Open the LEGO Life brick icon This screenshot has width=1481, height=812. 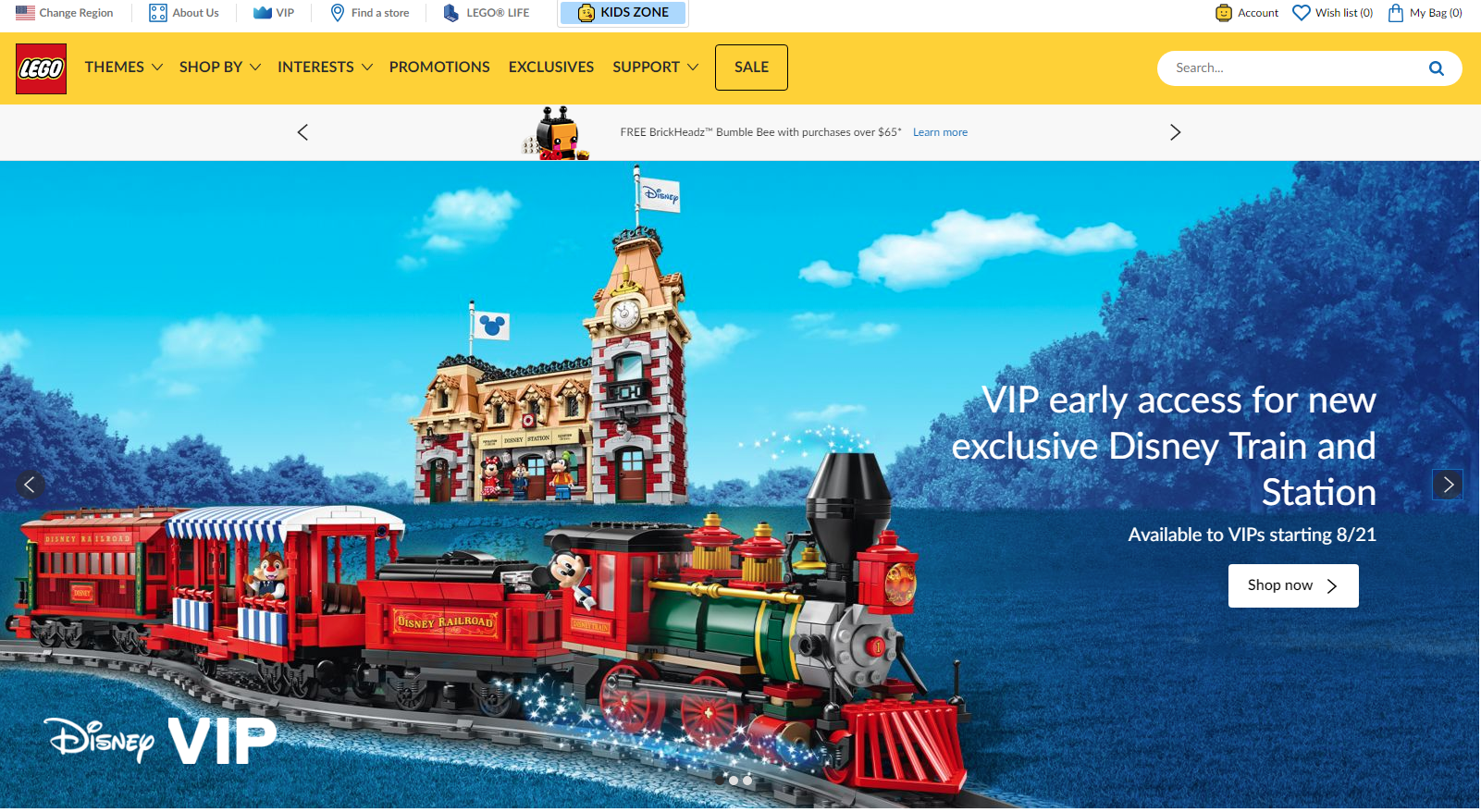(x=450, y=13)
